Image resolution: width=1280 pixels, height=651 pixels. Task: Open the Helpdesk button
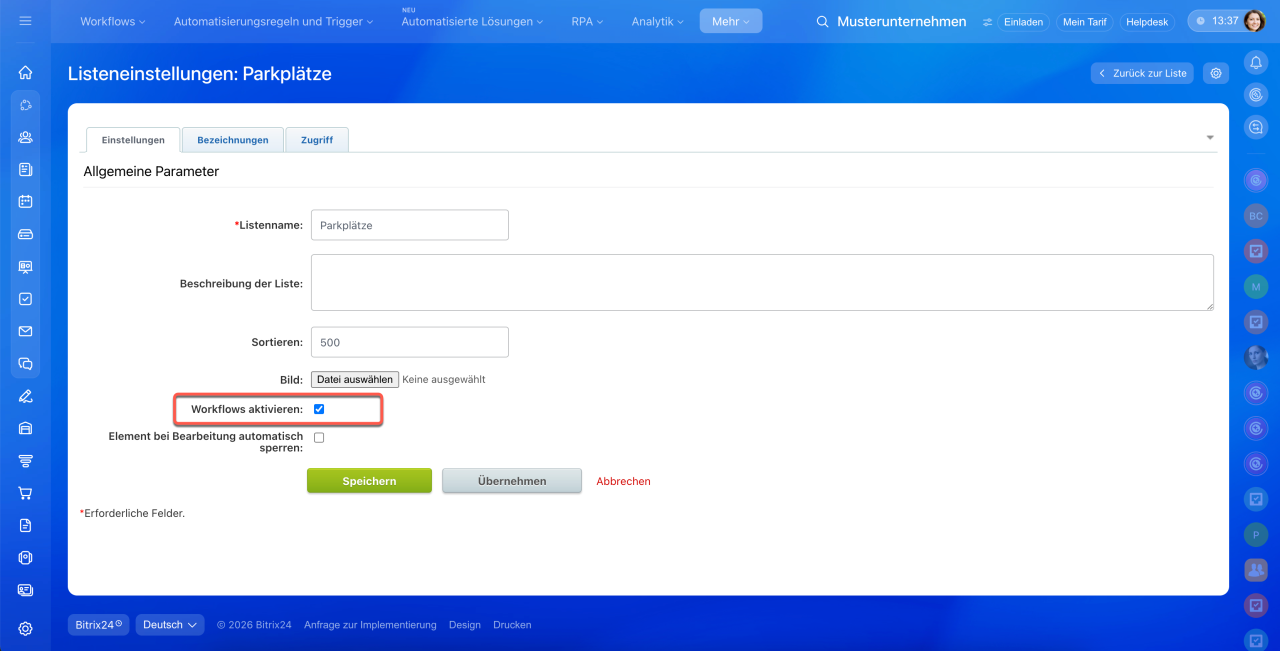tap(1147, 22)
